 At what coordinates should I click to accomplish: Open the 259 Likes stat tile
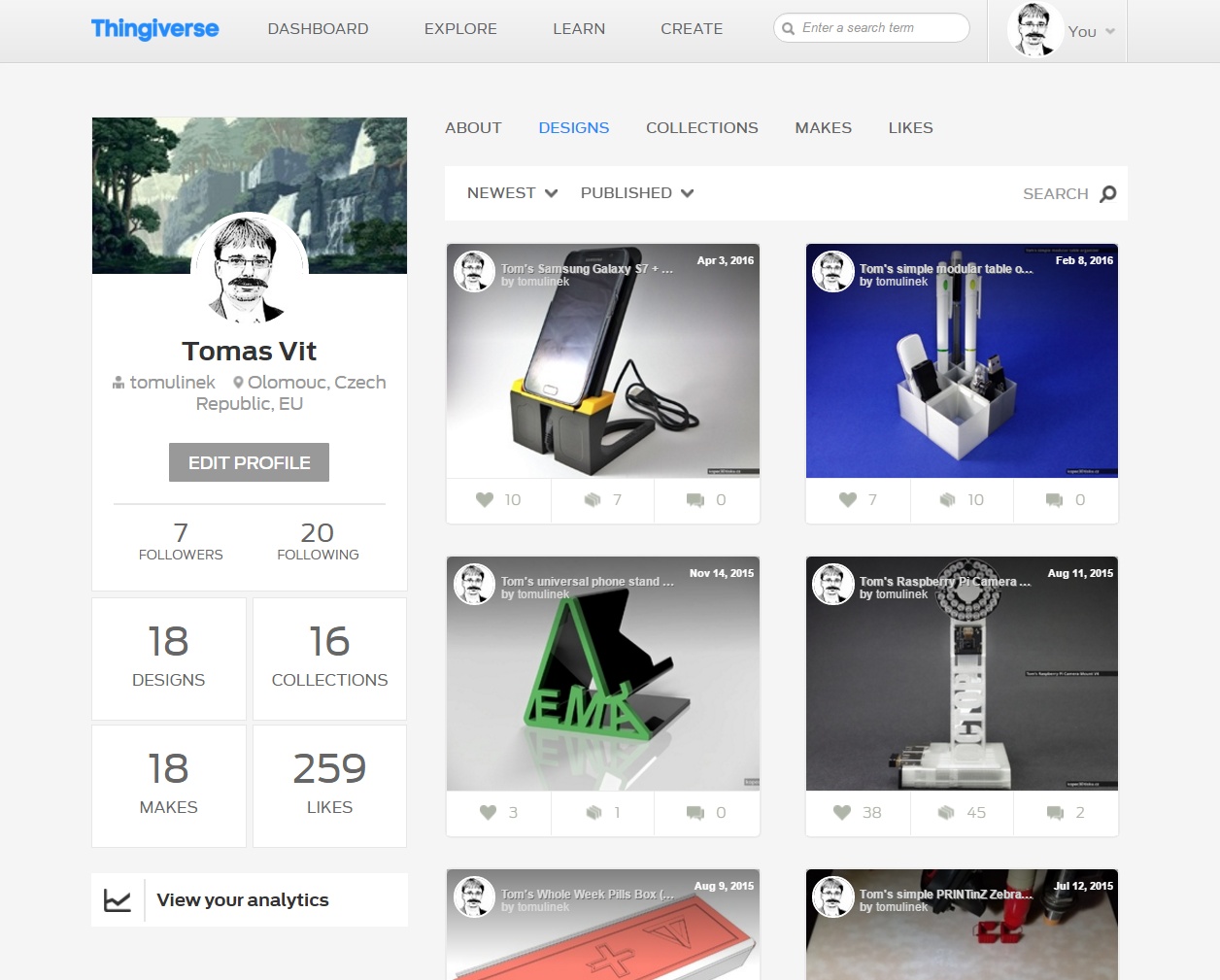[330, 786]
